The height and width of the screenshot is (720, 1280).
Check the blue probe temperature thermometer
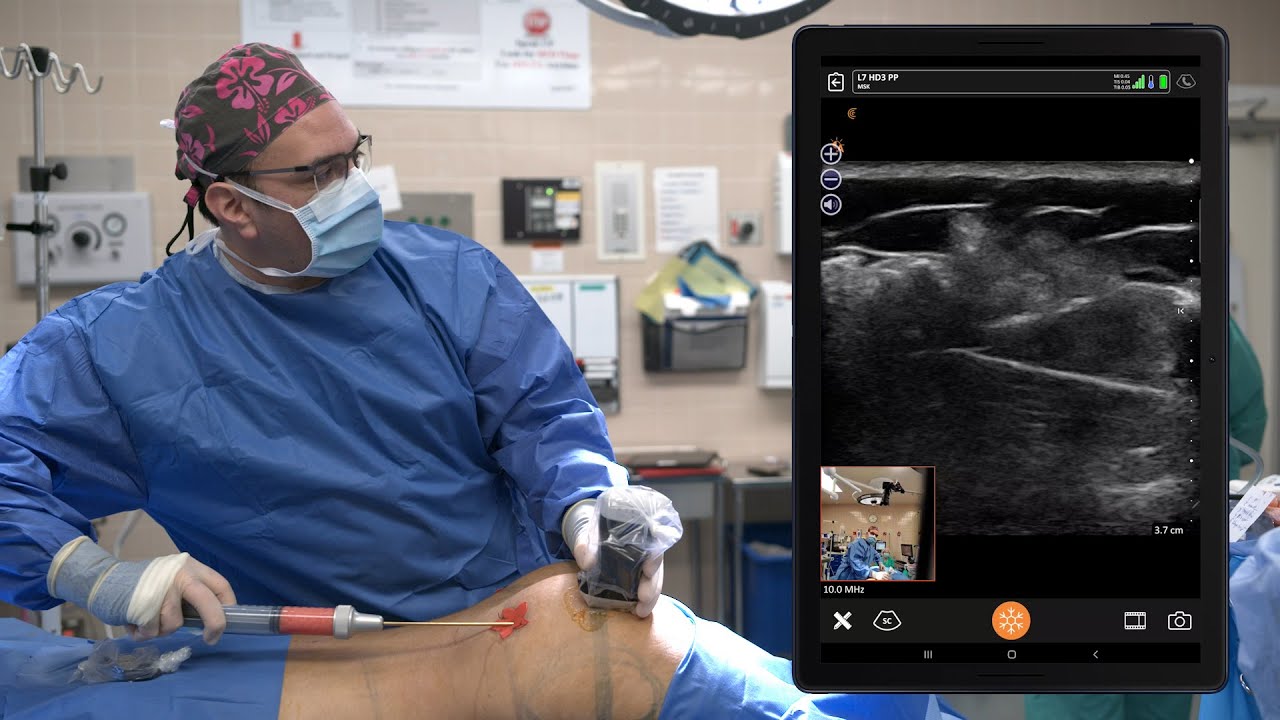(1151, 82)
